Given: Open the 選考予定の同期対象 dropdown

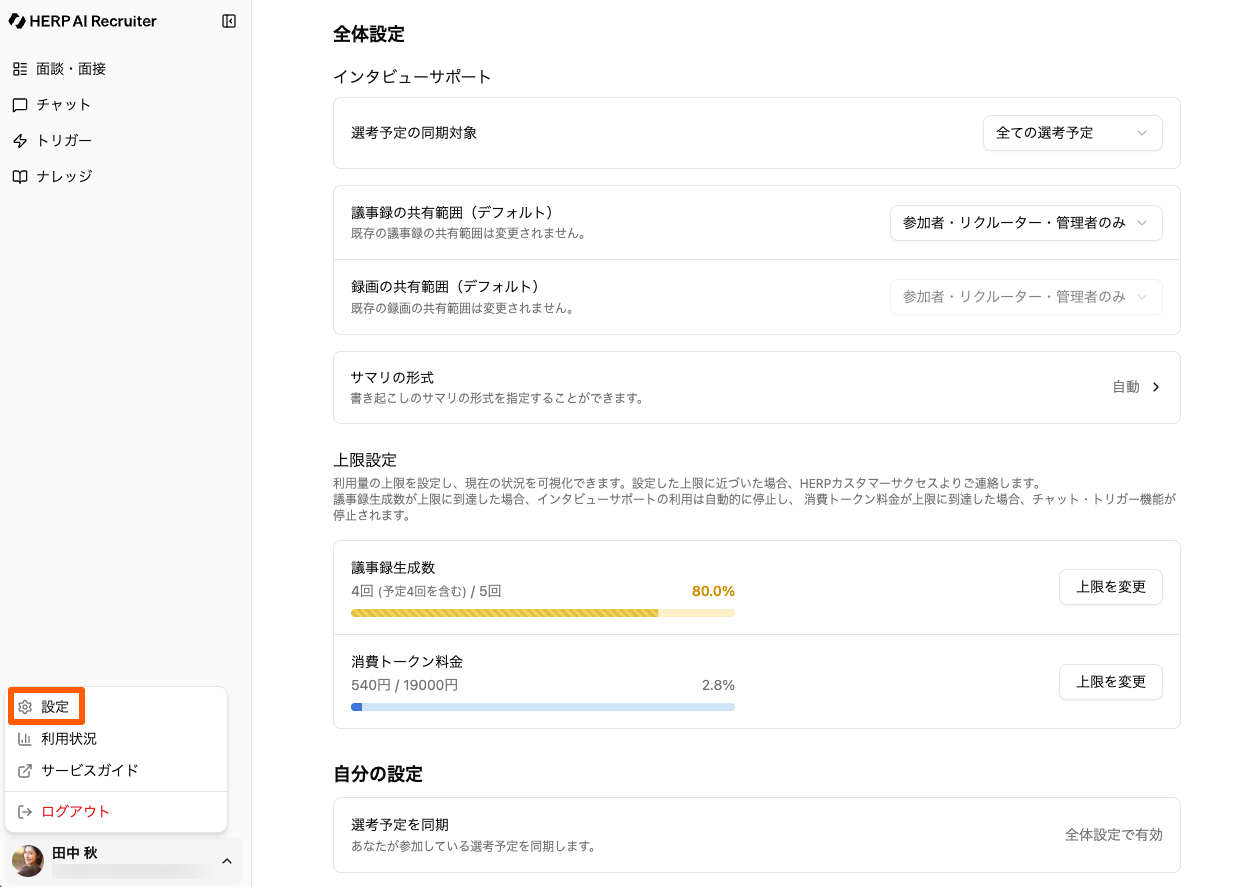Looking at the screenshot, I should pos(1072,133).
